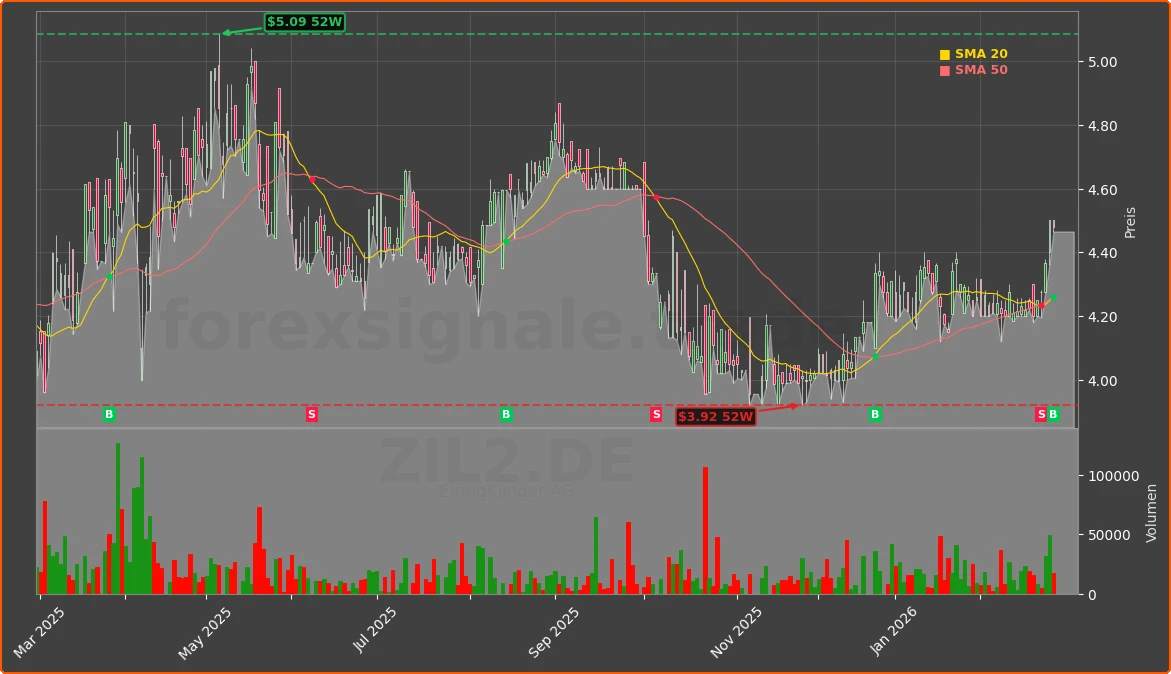Click the $5.09 52W high price label
Image resolution: width=1171 pixels, height=674 pixels.
pyautogui.click(x=303, y=20)
